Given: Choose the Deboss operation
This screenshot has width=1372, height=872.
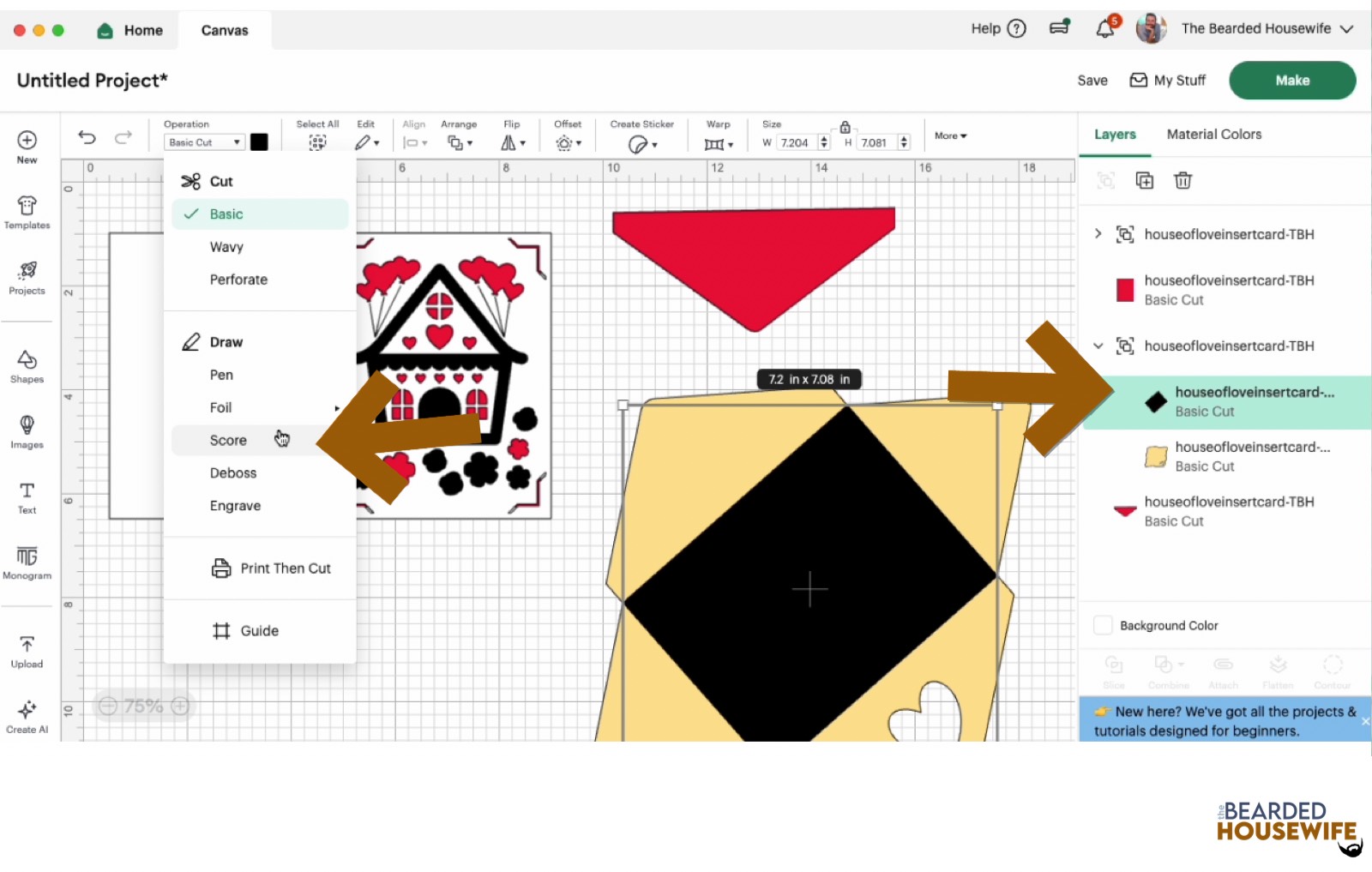Looking at the screenshot, I should click(260, 472).
